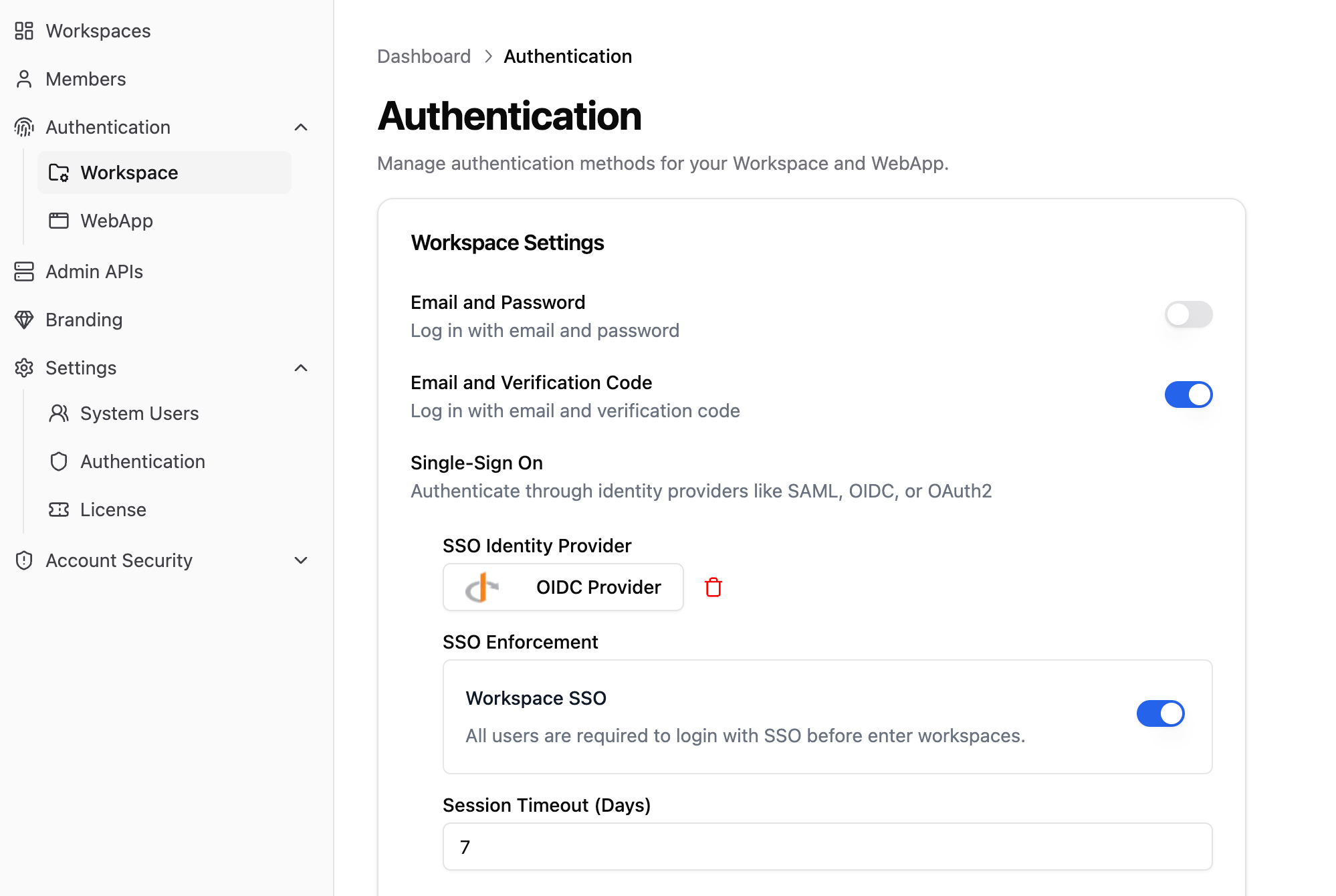
Task: Click the breadcrumb chevron separator
Action: click(x=488, y=56)
